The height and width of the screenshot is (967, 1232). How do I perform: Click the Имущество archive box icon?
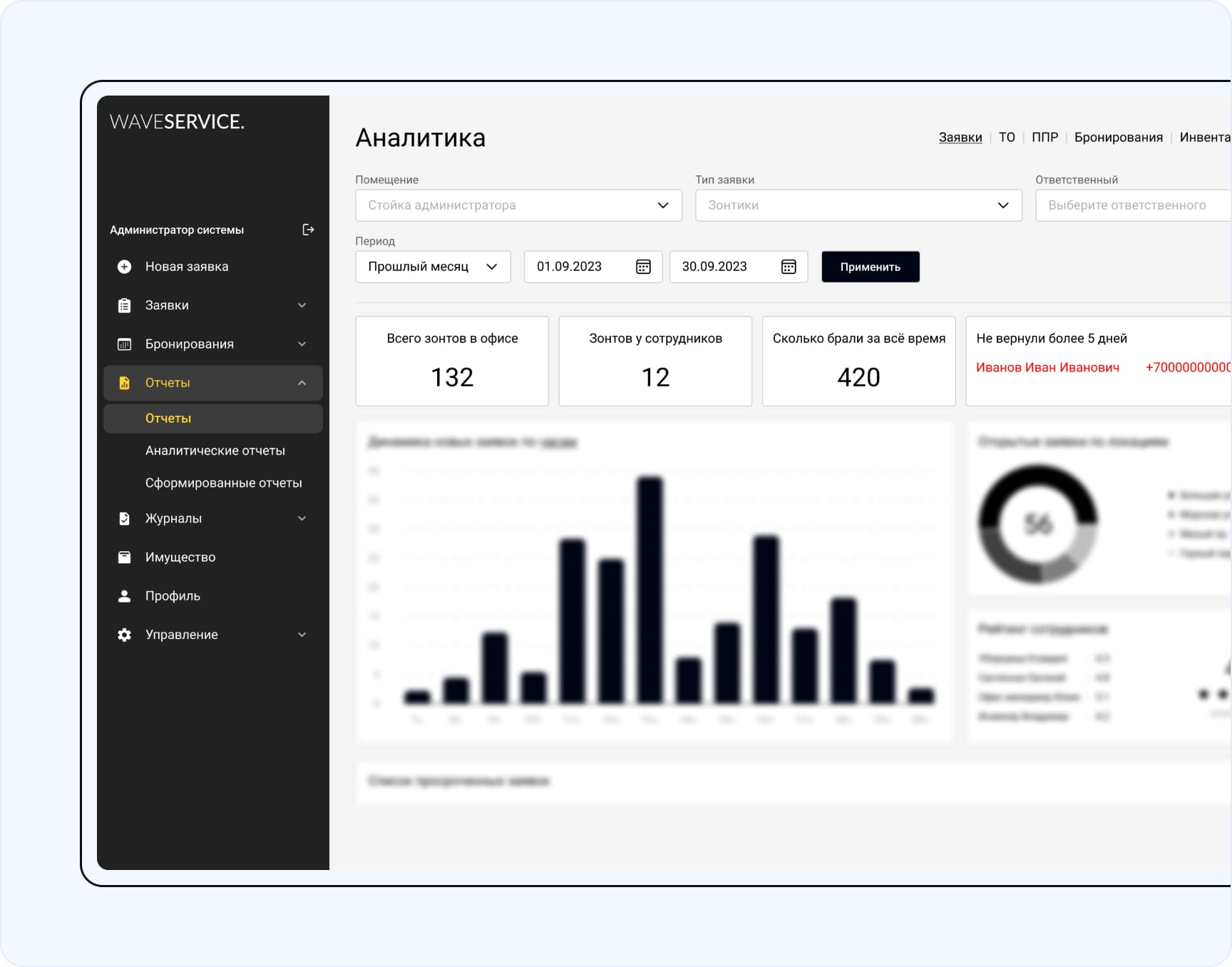point(124,557)
